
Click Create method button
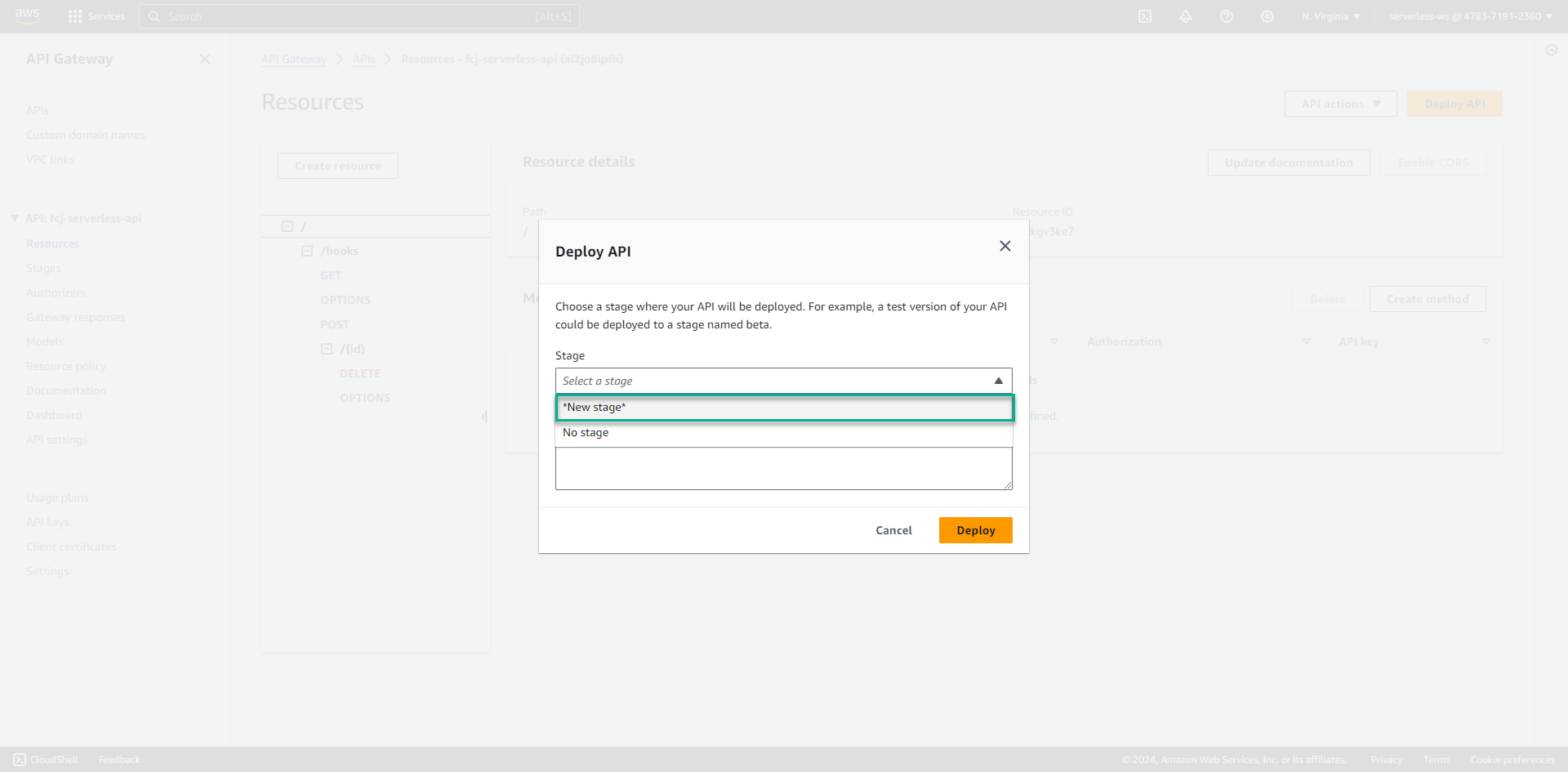coord(1428,299)
